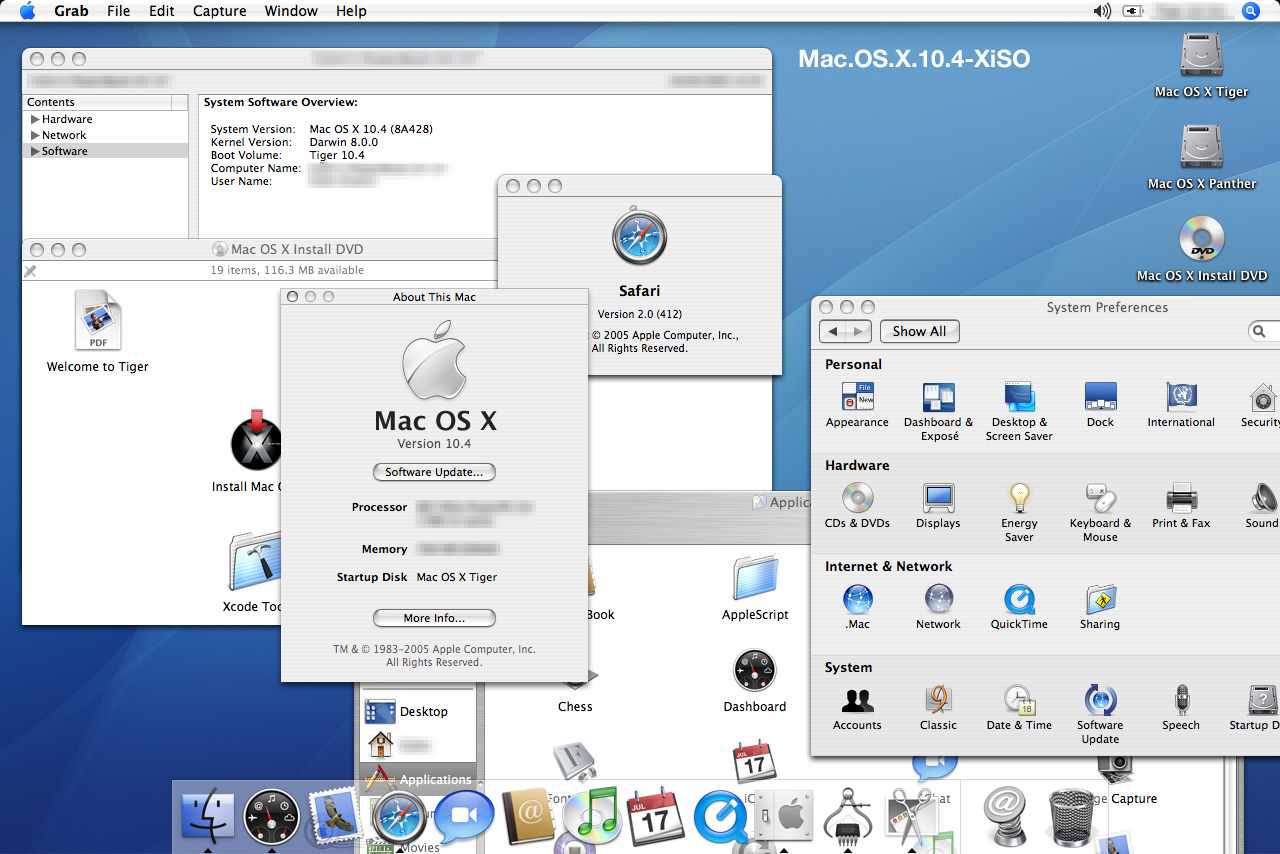Expand Hardware in the Contents list
Screen dimensions: 1280x854
[x=36, y=119]
